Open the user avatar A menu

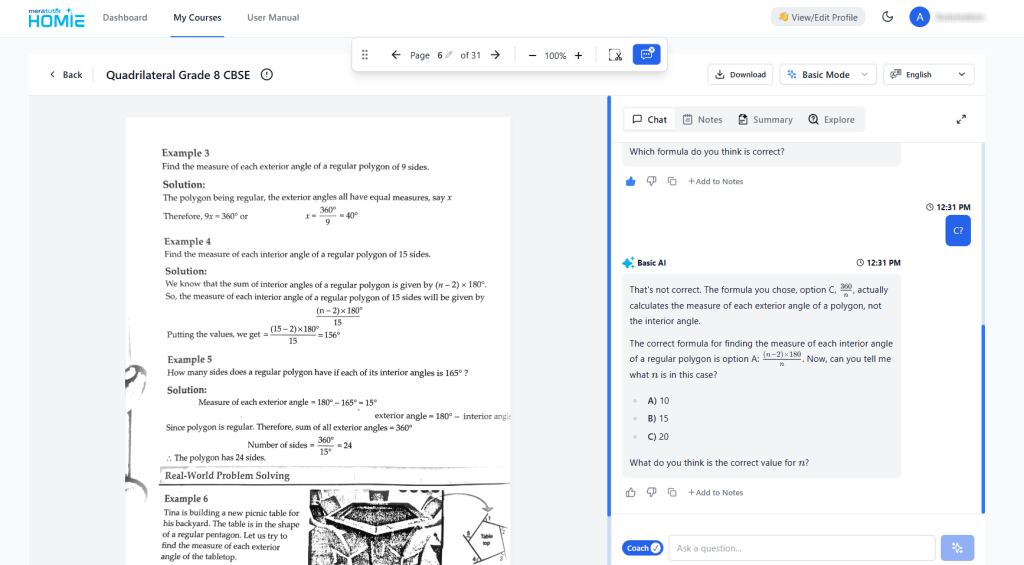920,17
